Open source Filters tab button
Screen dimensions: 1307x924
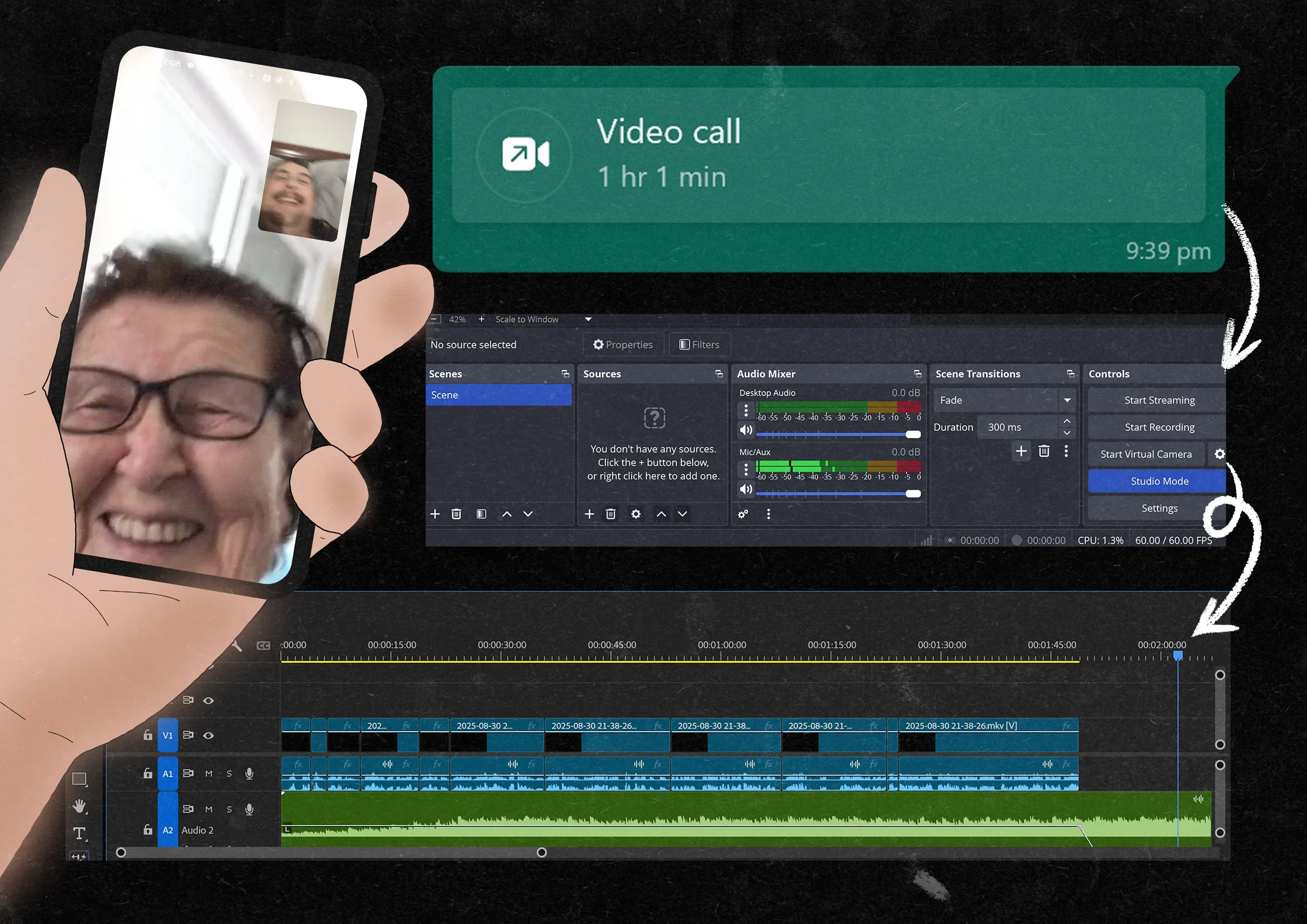click(x=700, y=345)
